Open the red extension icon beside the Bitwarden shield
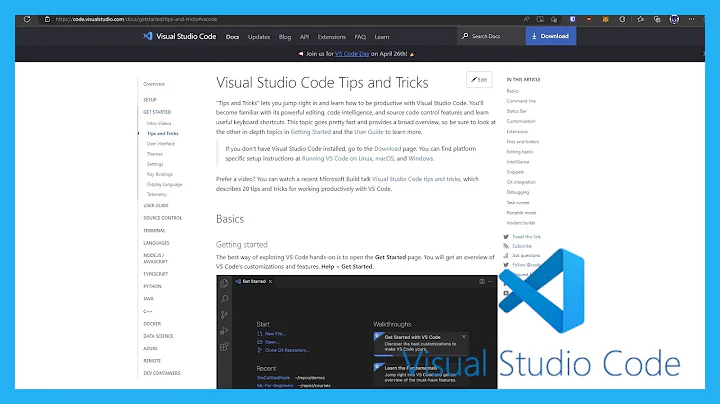The height and width of the screenshot is (404, 720). click(x=589, y=19)
